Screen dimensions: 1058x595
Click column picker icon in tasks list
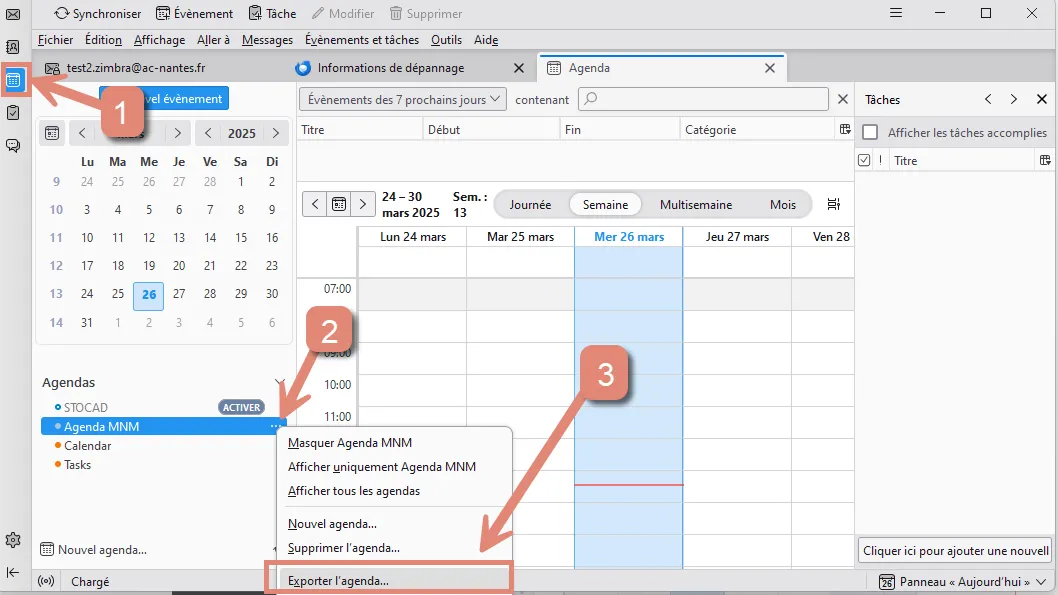point(1045,160)
